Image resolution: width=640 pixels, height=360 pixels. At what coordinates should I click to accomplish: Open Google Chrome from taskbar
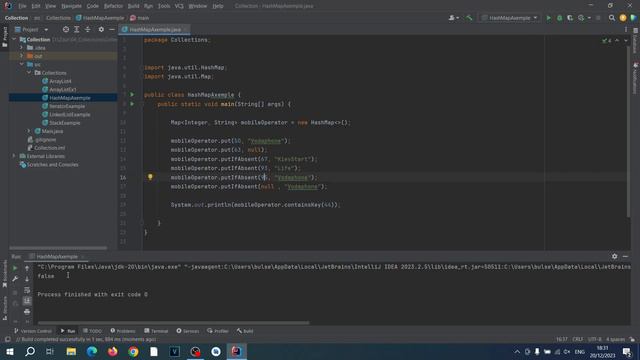pyautogui.click(x=133, y=351)
